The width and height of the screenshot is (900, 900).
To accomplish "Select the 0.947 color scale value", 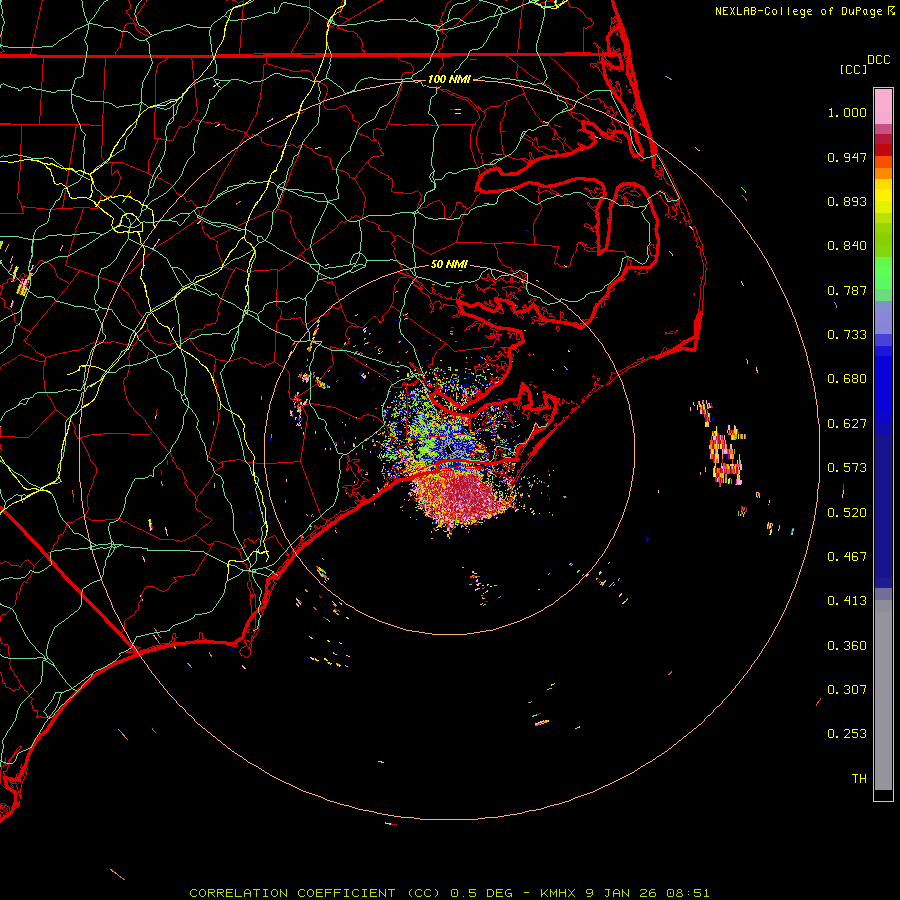I will tap(847, 157).
